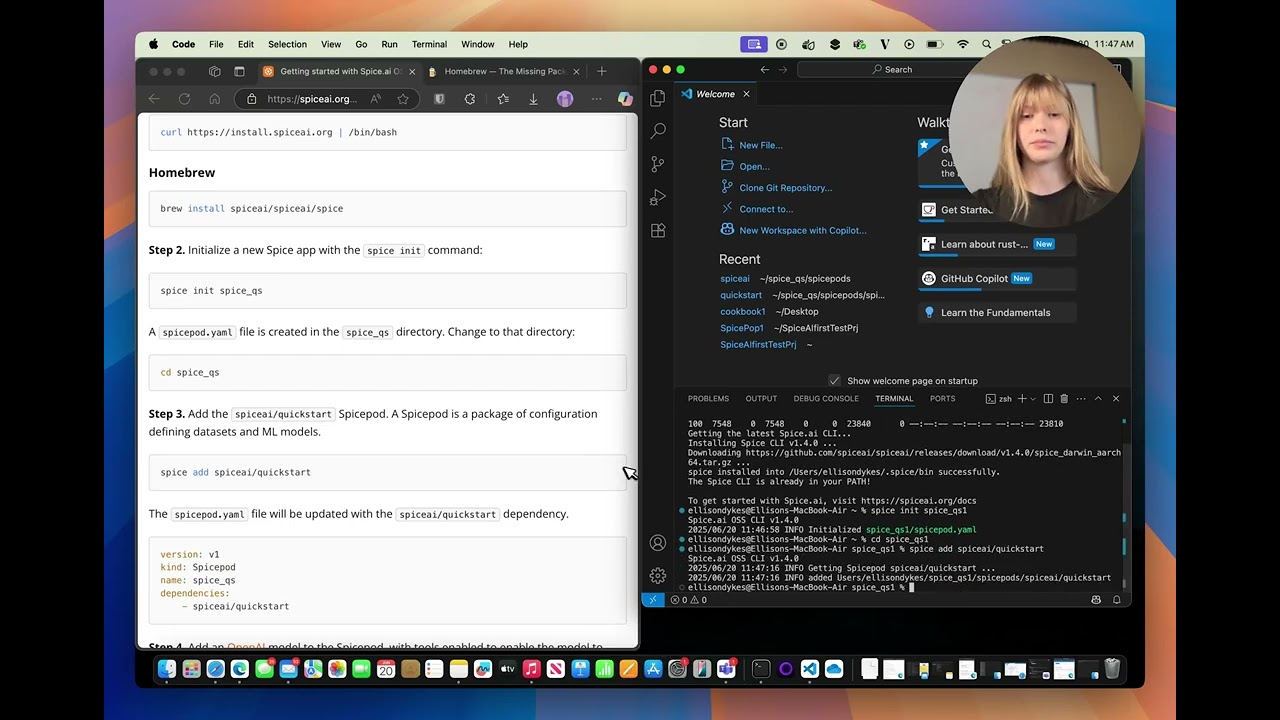Click the browser back arrow
Screen dimensions: 1280x720
coord(154,99)
